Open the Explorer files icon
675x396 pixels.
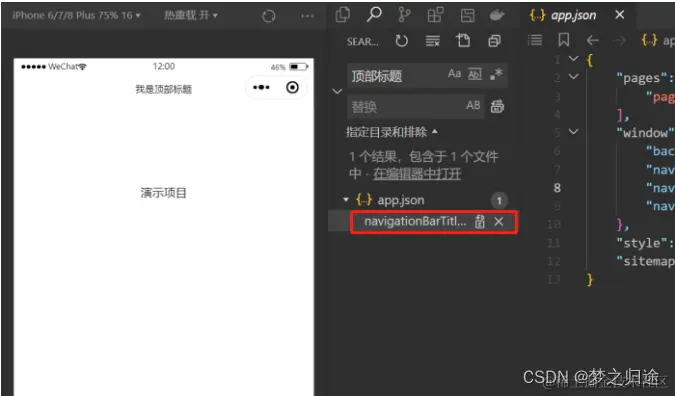(342, 15)
